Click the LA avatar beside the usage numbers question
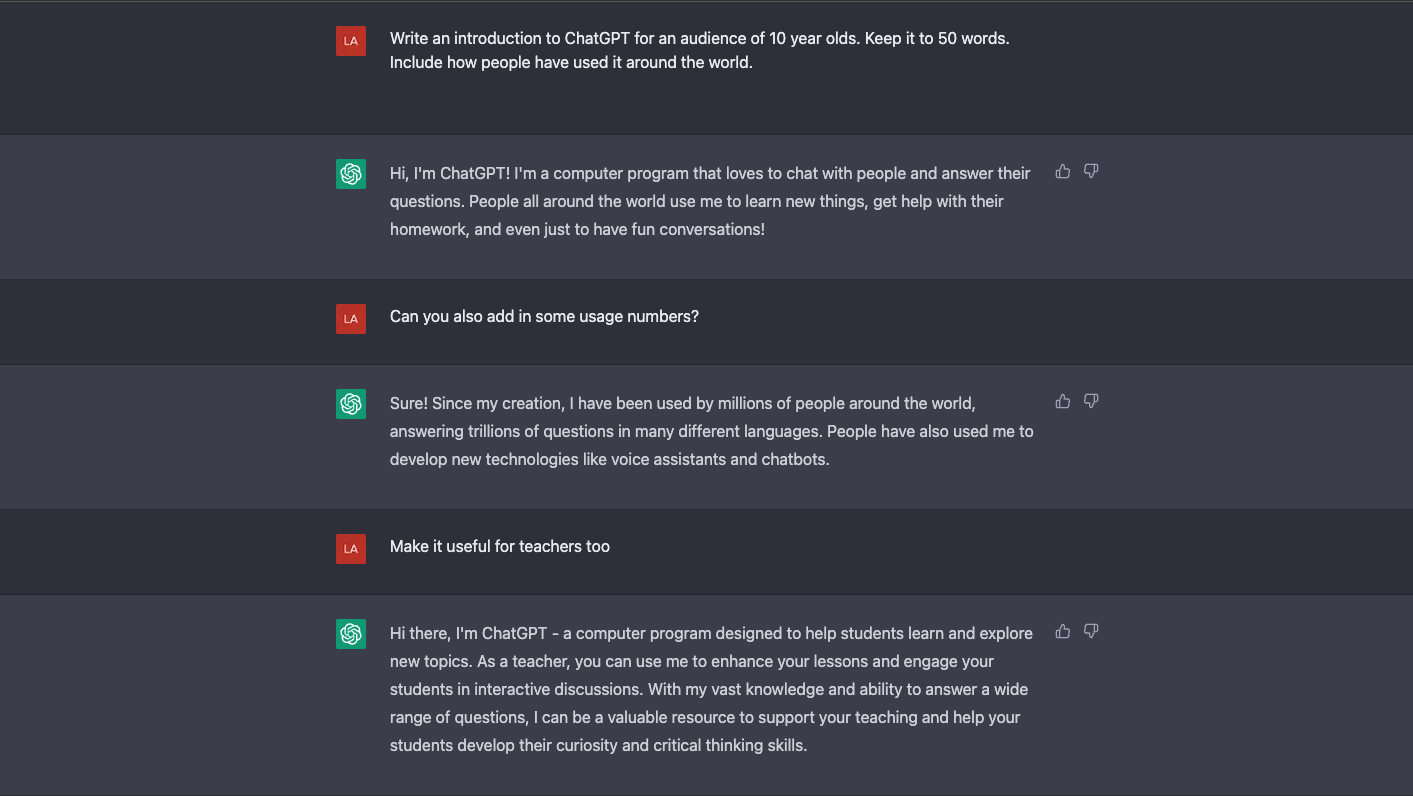Viewport: 1413px width, 796px height. coord(351,319)
